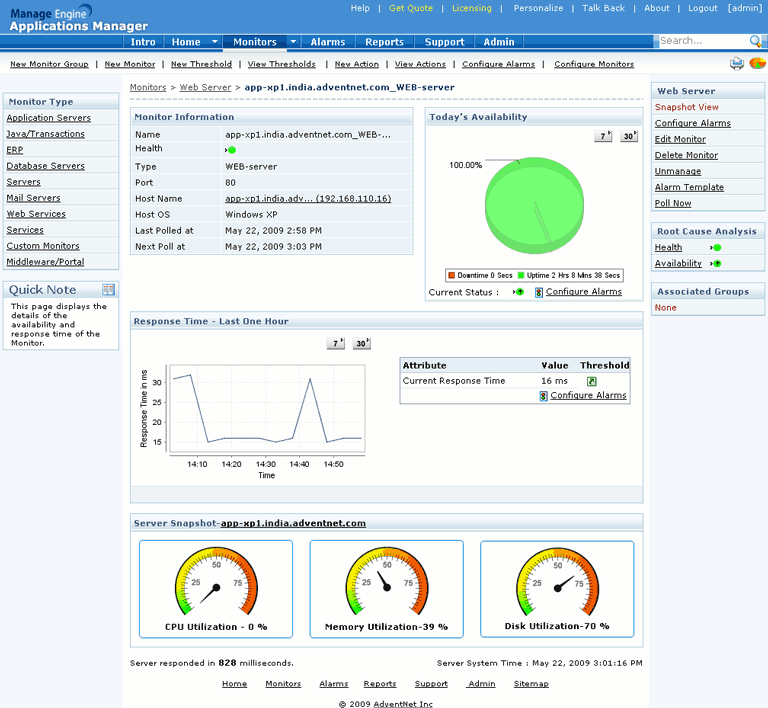Click Edit Monitor in Web Server panel
This screenshot has width=768, height=708.
coord(680,139)
